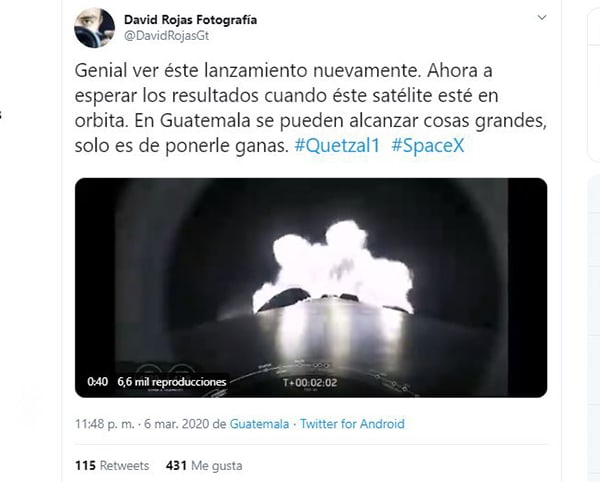Open the 11:48 p. m. tweet timestamp
600x482 pixels.
click(104, 424)
